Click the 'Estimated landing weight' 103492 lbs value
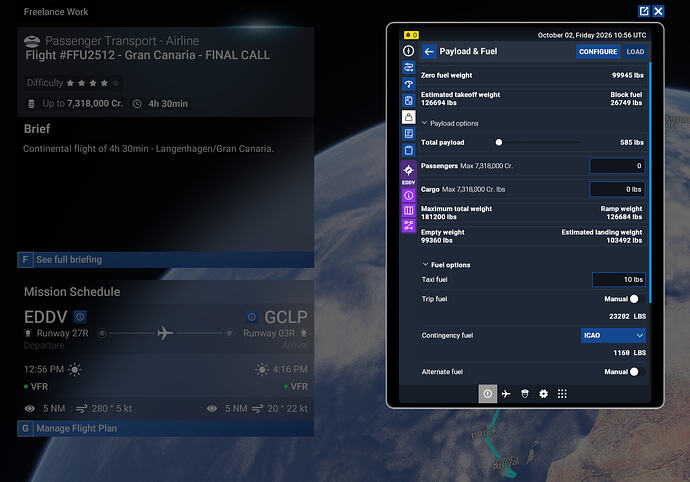 click(624, 240)
